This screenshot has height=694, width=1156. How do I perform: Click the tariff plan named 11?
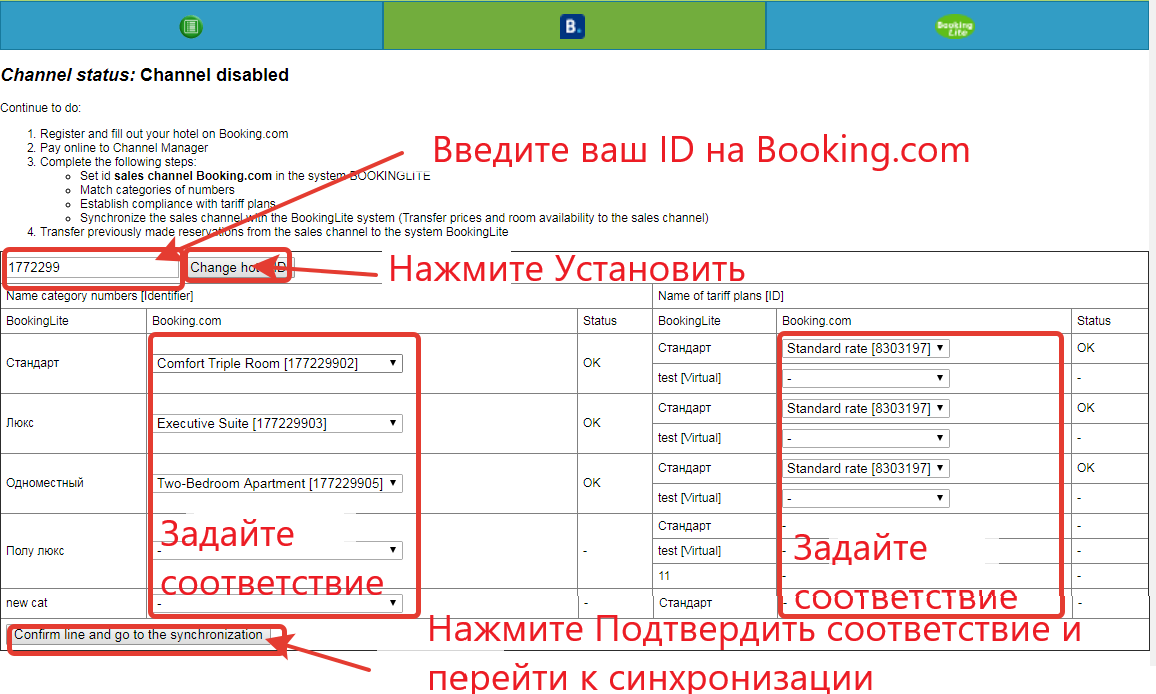pos(664,576)
